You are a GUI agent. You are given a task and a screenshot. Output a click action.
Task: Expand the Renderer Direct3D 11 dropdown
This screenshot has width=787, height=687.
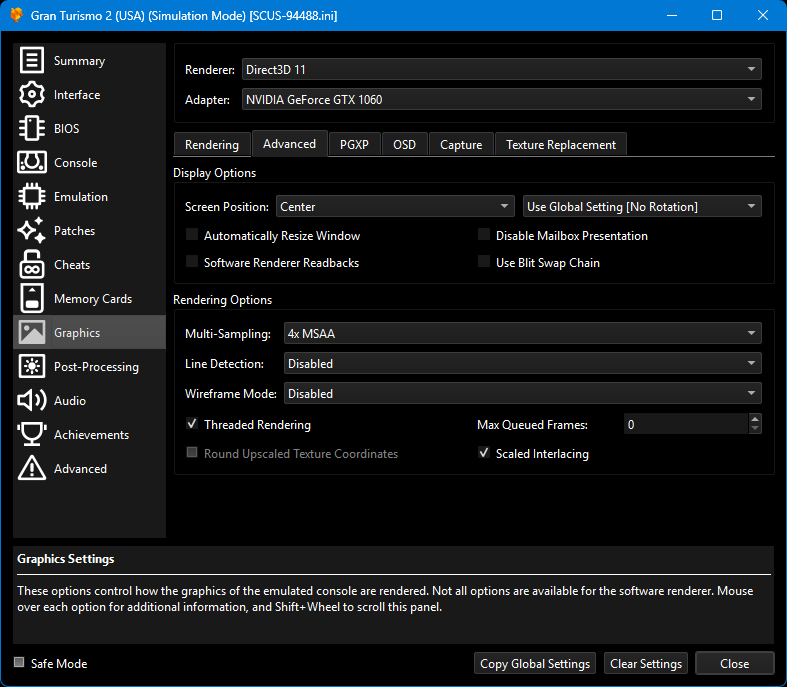pyautogui.click(x=501, y=69)
